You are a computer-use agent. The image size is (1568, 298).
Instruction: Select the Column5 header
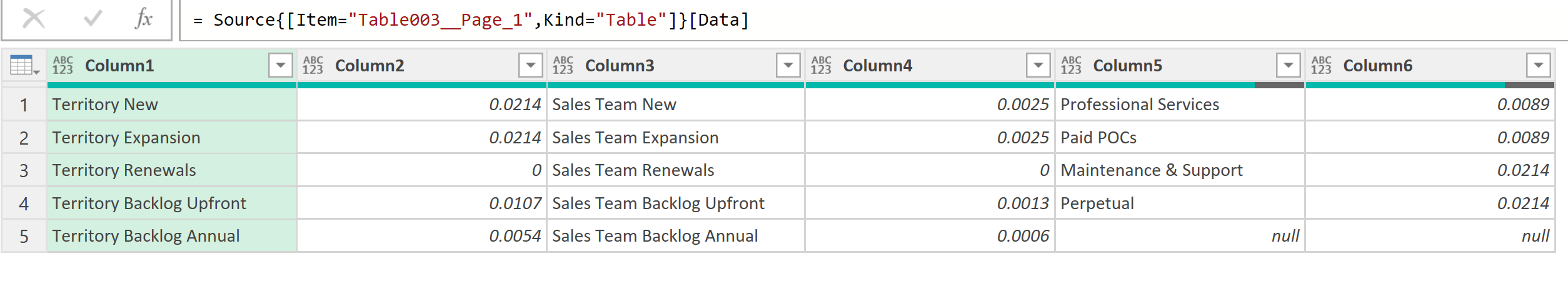click(1180, 66)
